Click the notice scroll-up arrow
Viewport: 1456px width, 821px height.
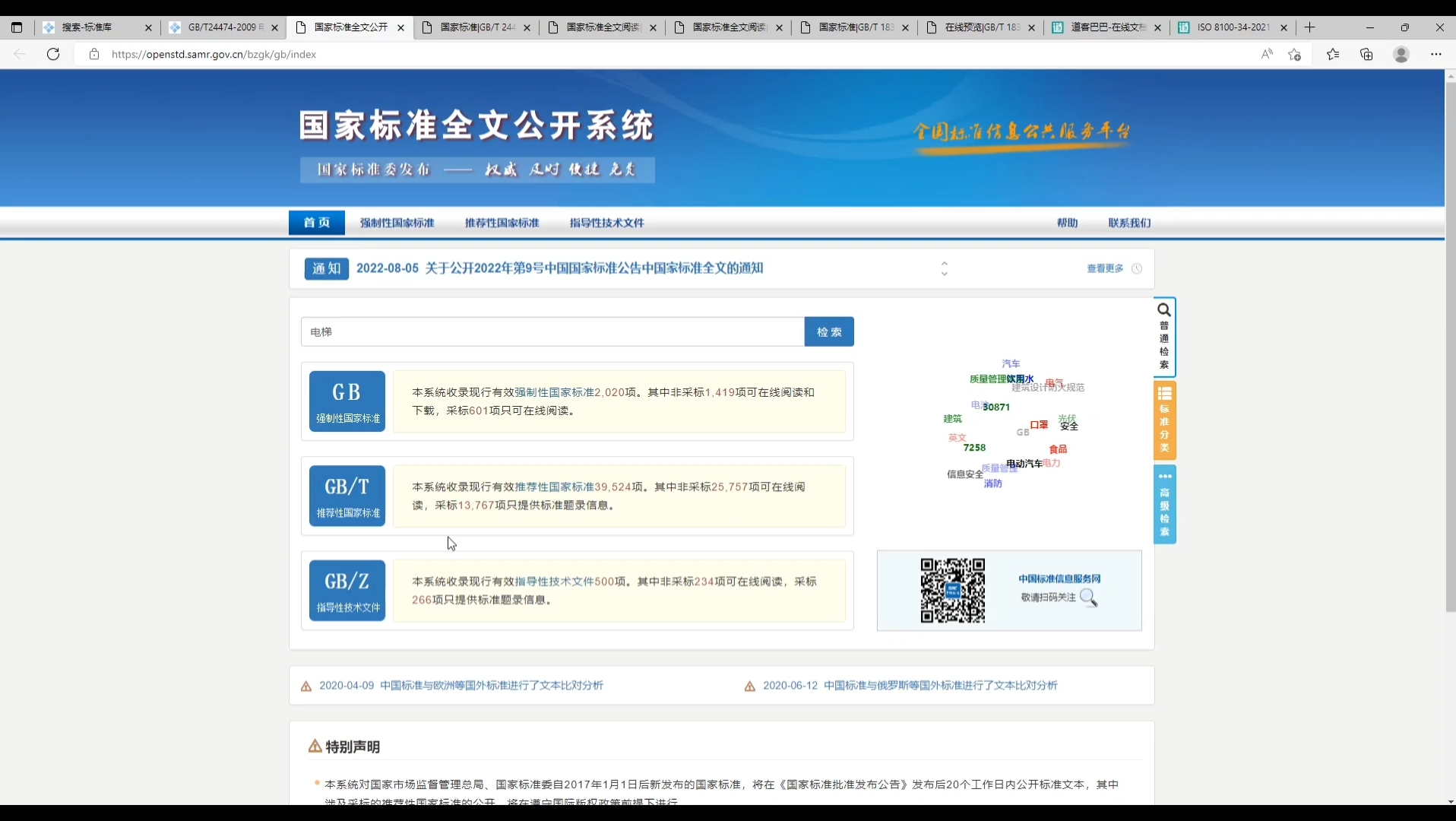point(945,263)
